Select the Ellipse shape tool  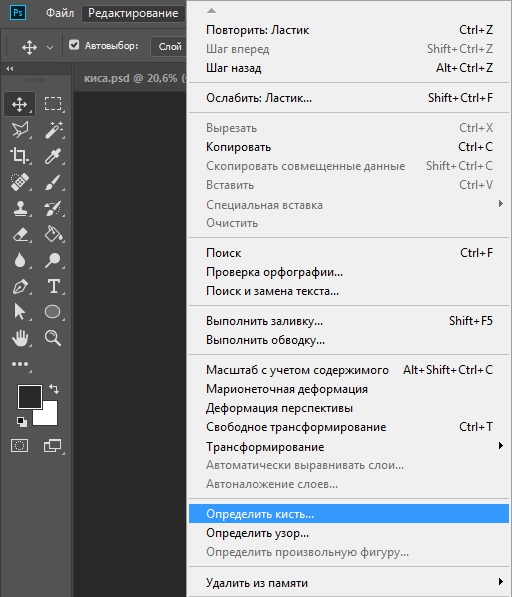(x=53, y=311)
